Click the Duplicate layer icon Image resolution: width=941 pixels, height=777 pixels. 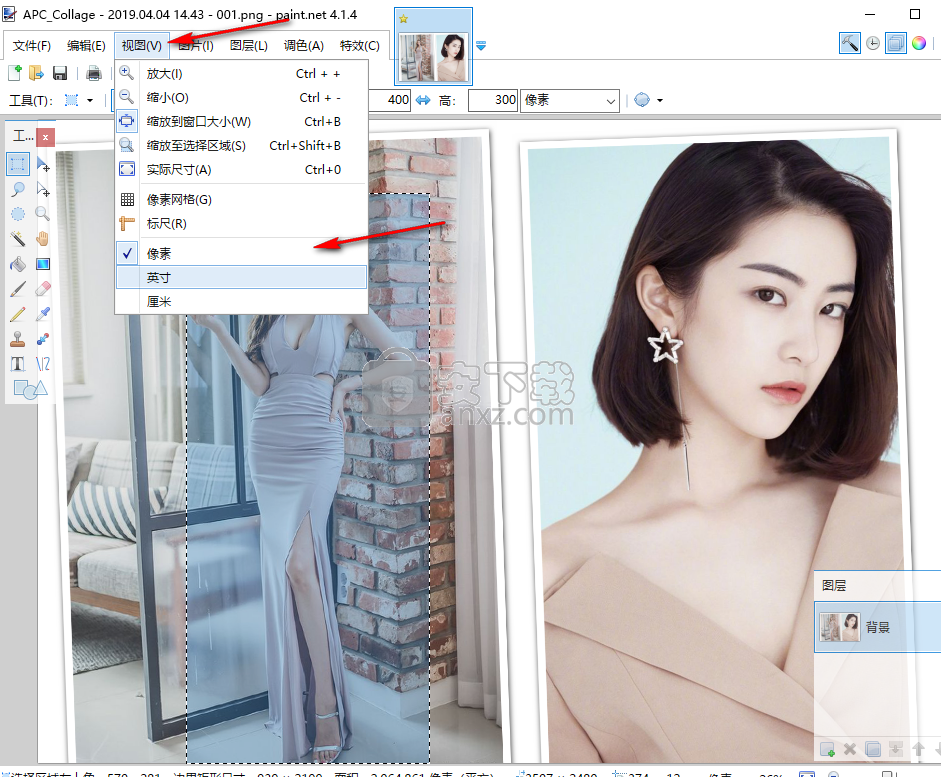point(873,749)
